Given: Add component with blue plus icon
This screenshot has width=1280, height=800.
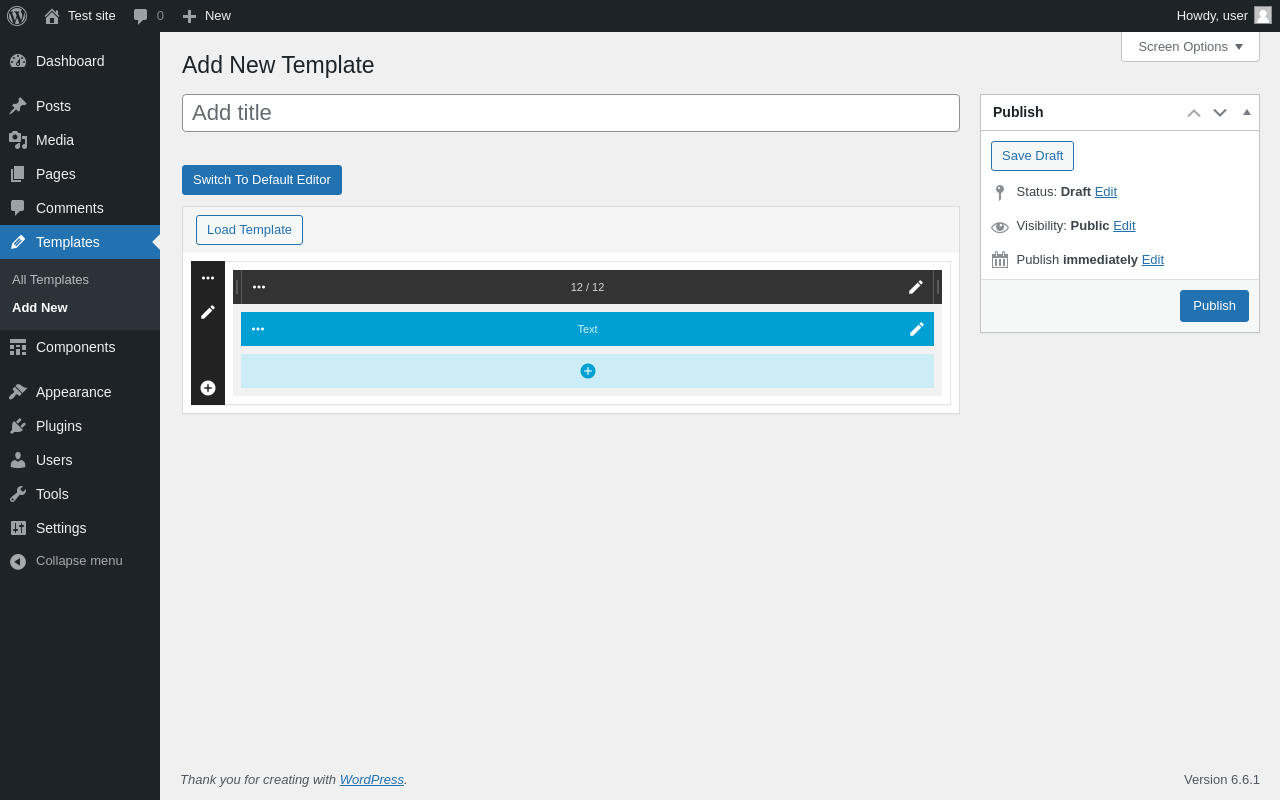Looking at the screenshot, I should pyautogui.click(x=588, y=371).
